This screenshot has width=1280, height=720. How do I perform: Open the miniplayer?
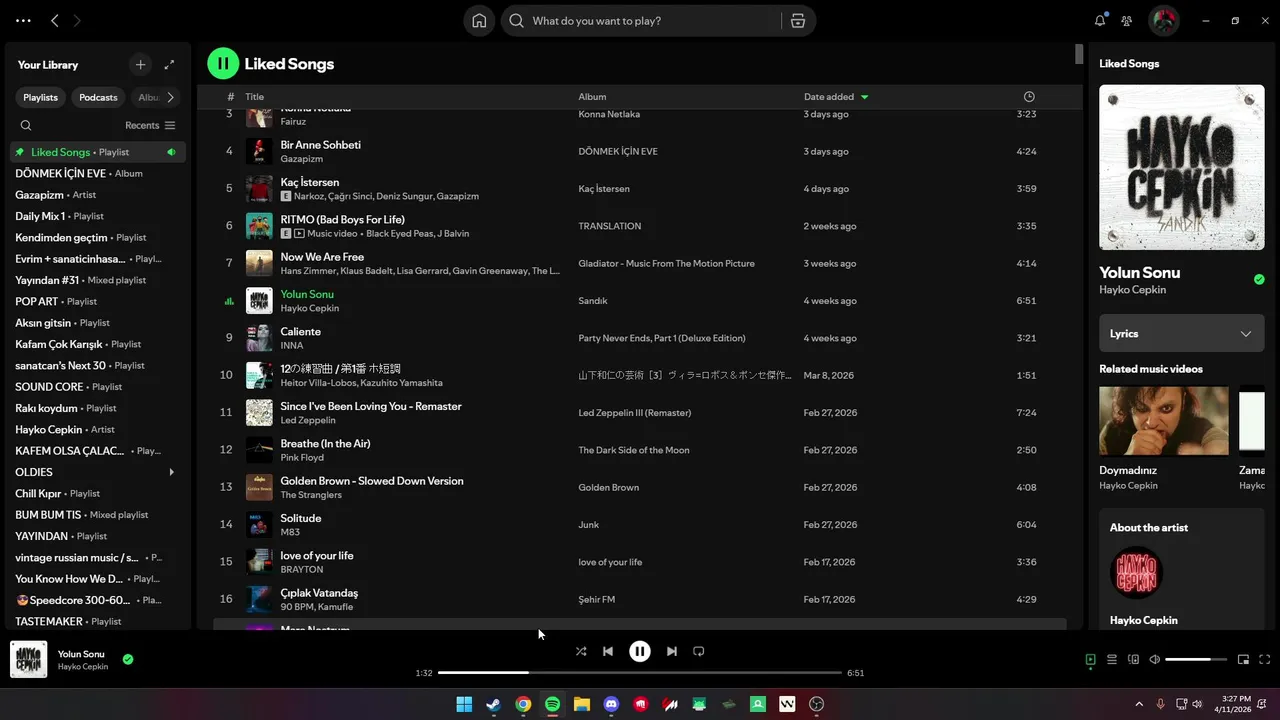[x=1243, y=659]
